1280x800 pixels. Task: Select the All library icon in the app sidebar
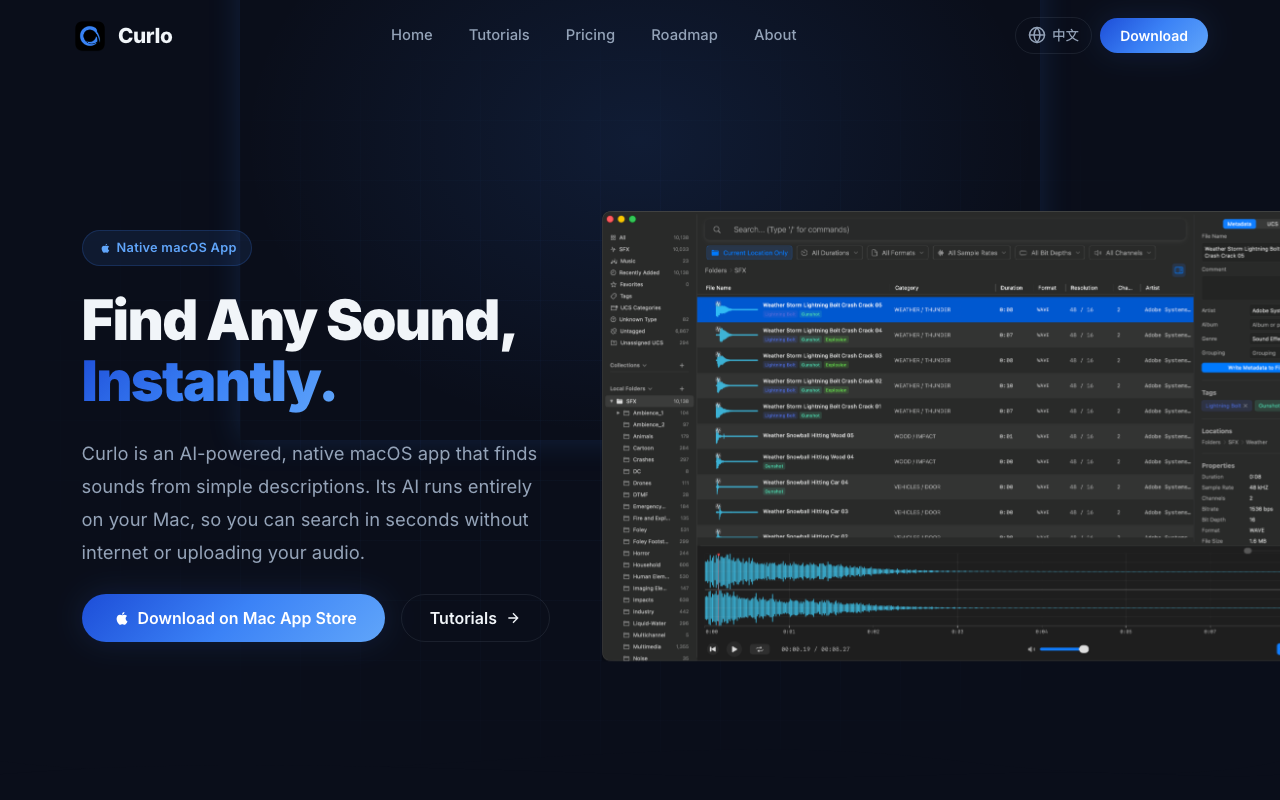pos(613,237)
